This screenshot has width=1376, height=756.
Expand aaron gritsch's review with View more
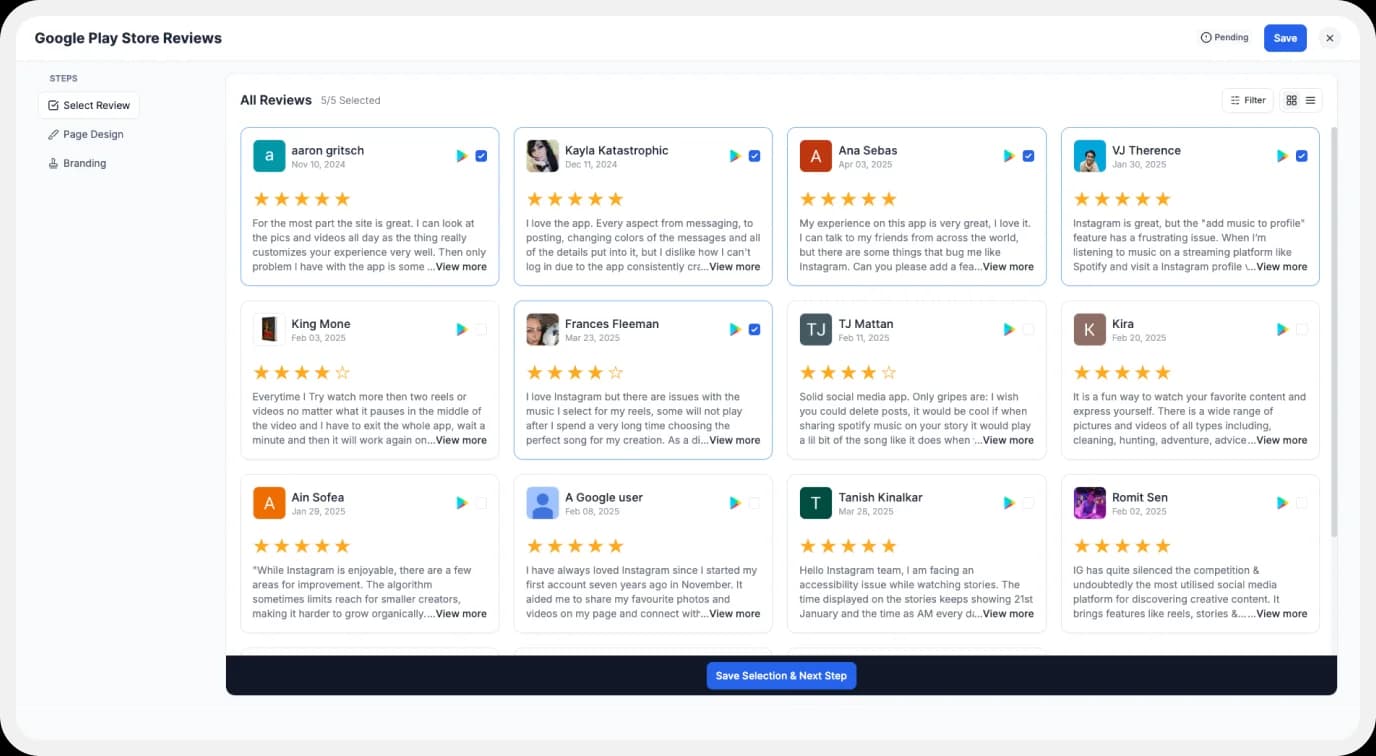point(461,267)
